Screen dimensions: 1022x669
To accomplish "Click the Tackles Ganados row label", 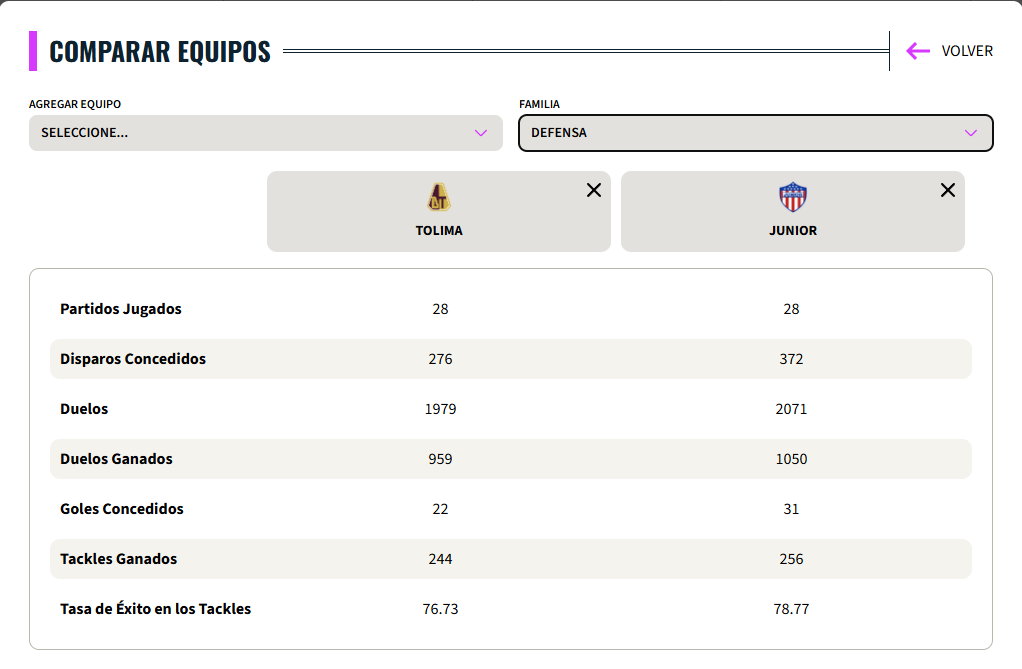I will click(118, 559).
